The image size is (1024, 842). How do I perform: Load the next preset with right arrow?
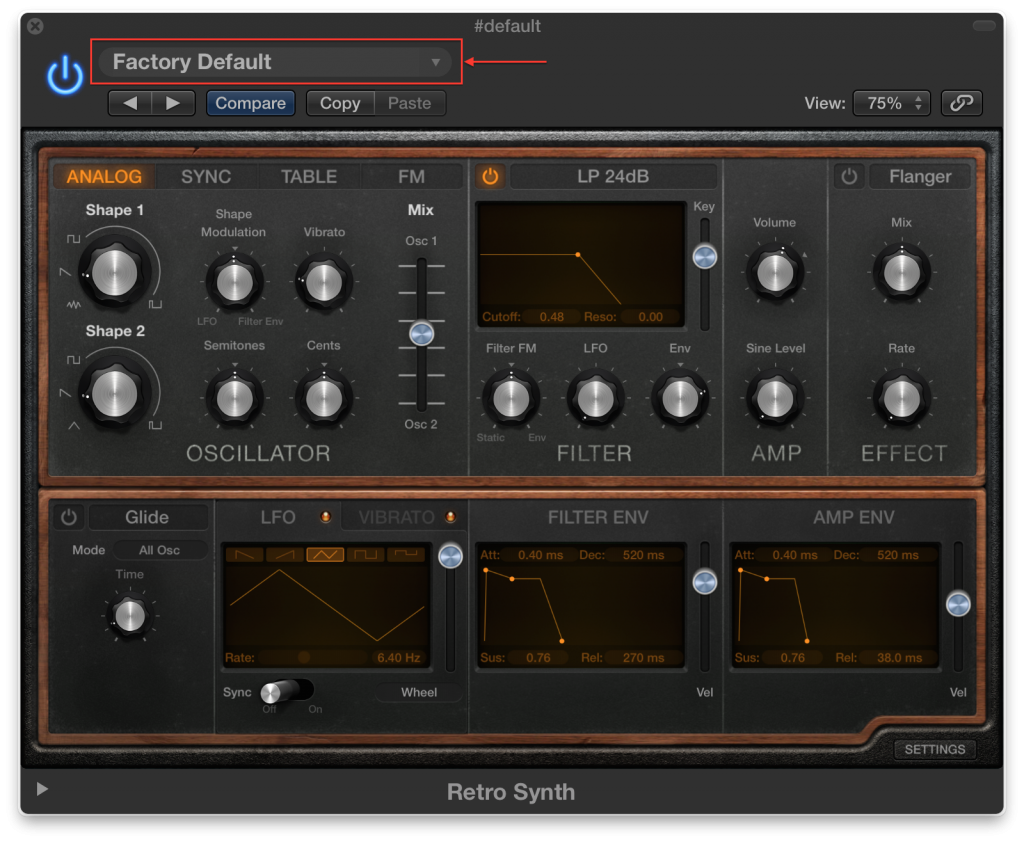(173, 103)
